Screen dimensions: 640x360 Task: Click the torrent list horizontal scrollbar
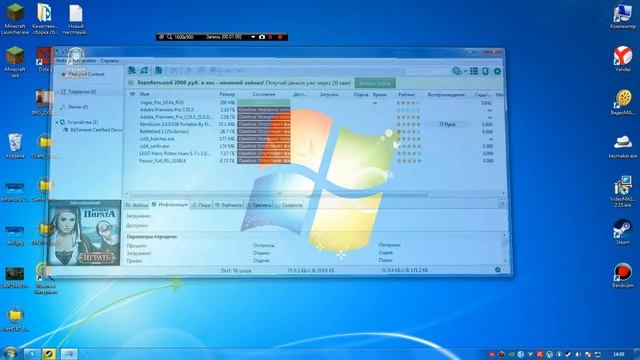click(315, 193)
